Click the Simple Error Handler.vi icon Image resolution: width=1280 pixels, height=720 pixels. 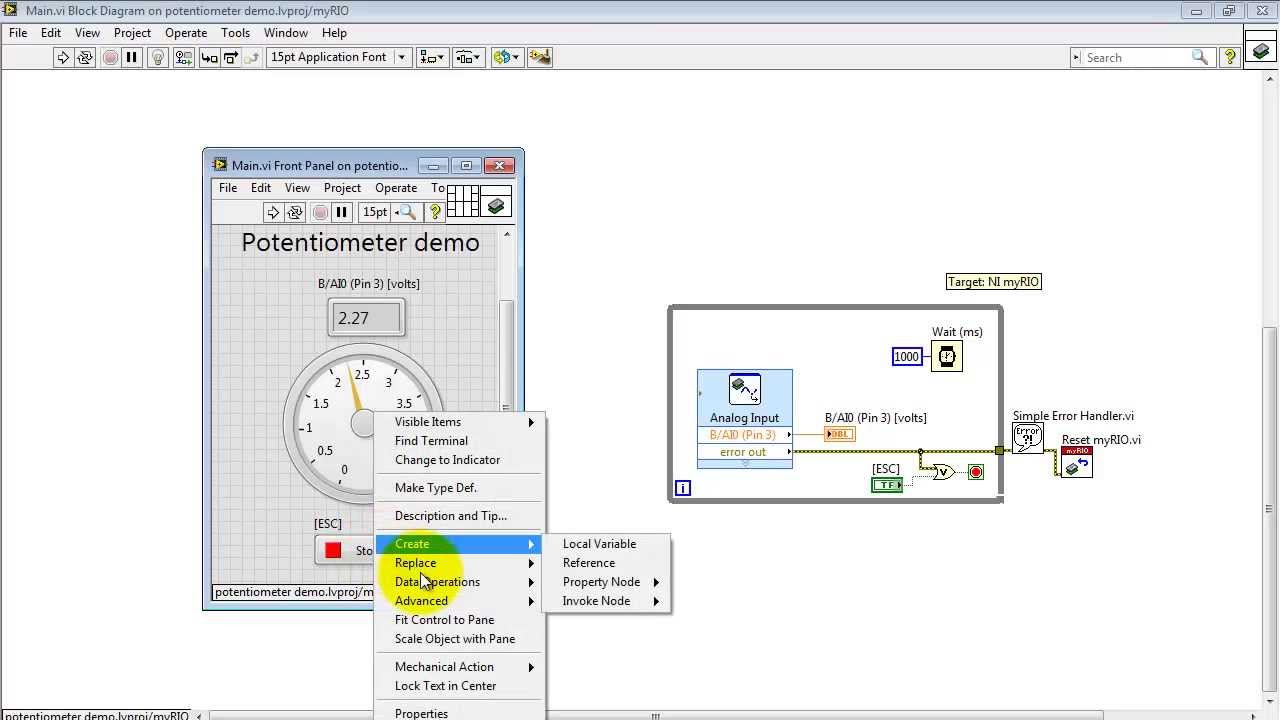pyautogui.click(x=1028, y=439)
